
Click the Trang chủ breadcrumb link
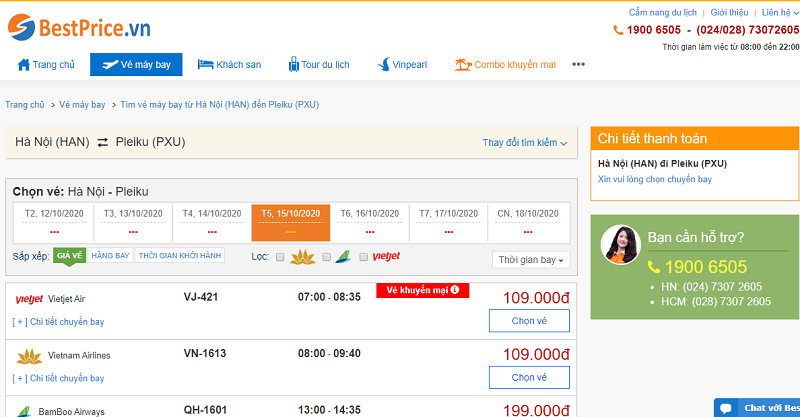pos(24,105)
